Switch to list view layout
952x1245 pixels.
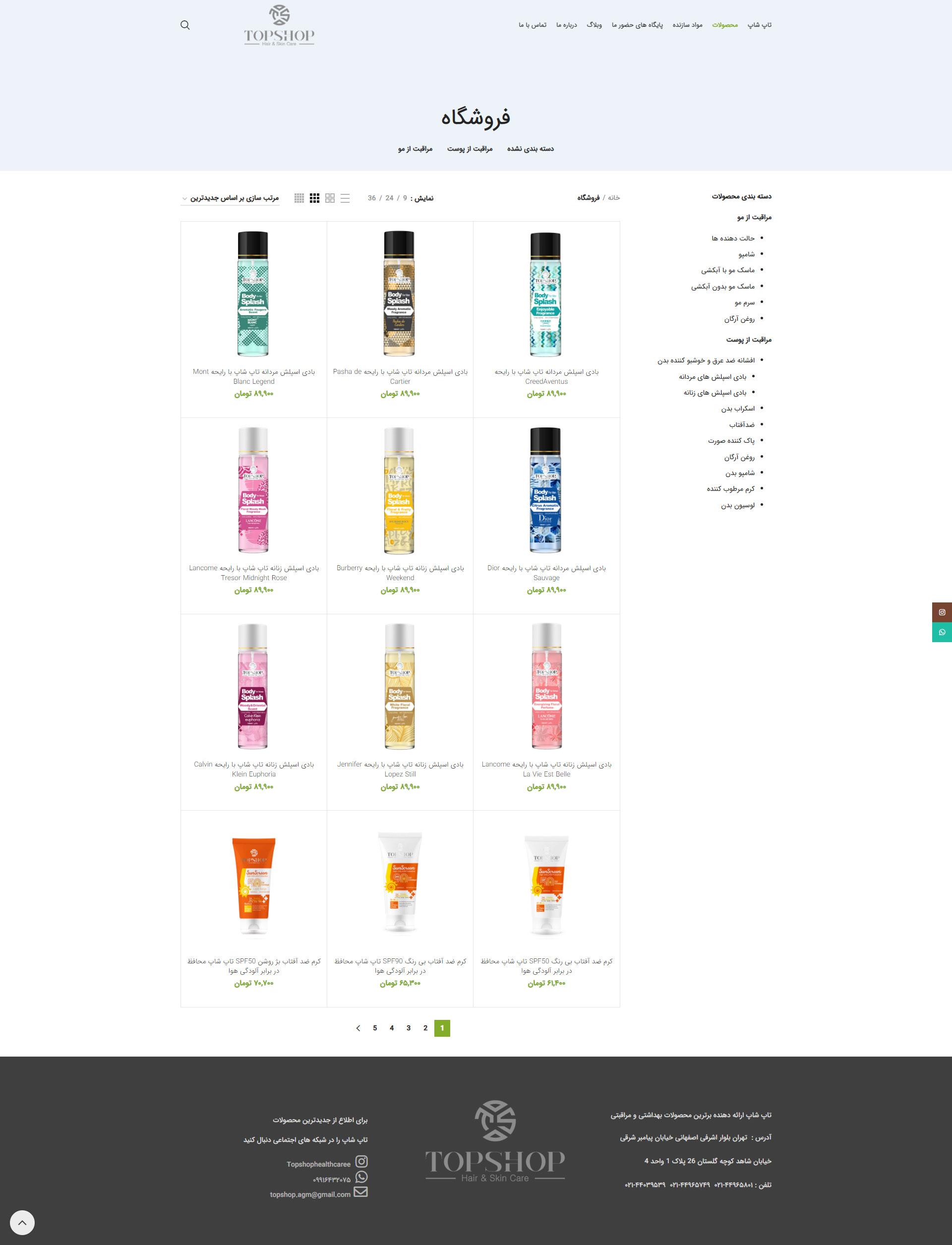point(345,198)
